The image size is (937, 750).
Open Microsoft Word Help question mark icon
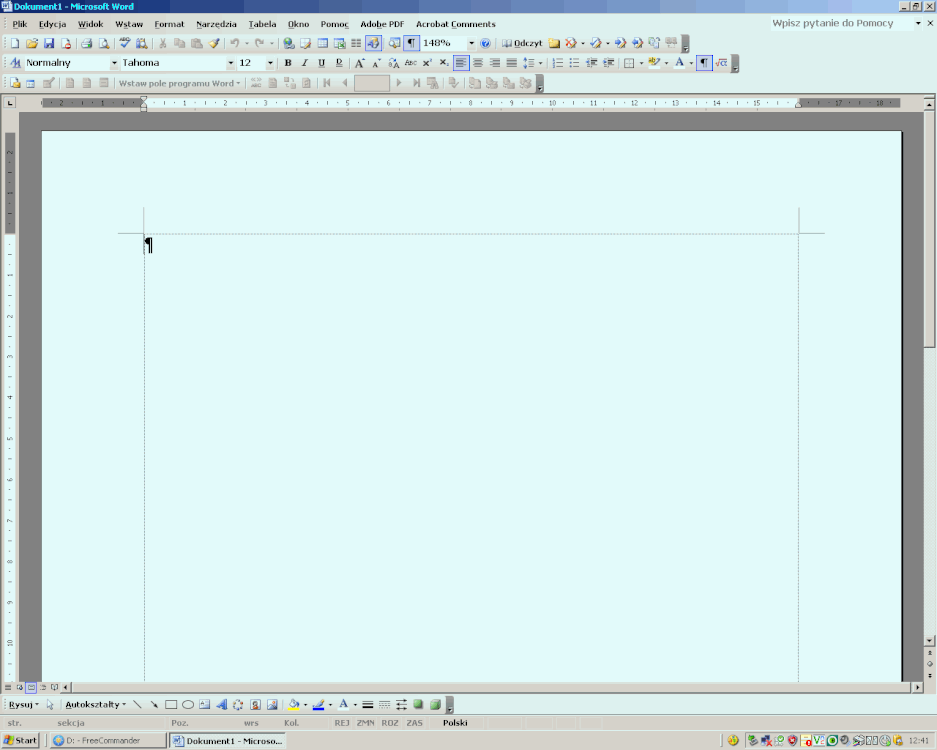pos(485,43)
